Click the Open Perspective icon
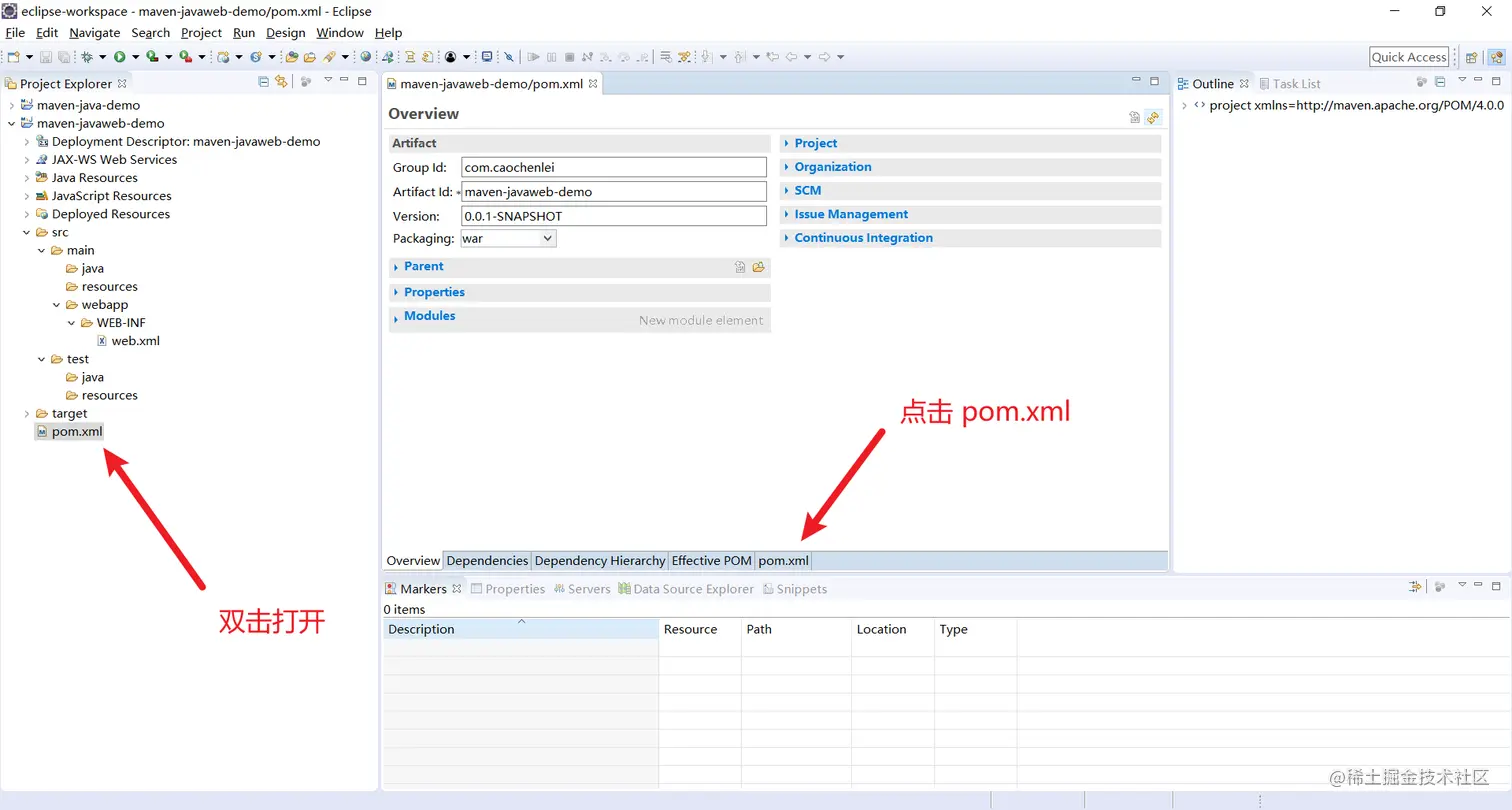The width and height of the screenshot is (1512, 810). [x=1471, y=57]
